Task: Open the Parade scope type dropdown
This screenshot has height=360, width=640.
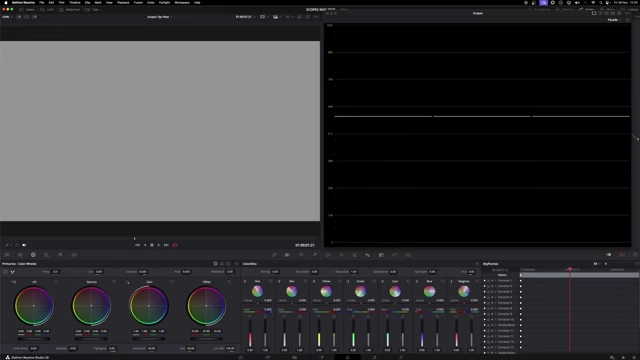Action: tap(614, 20)
